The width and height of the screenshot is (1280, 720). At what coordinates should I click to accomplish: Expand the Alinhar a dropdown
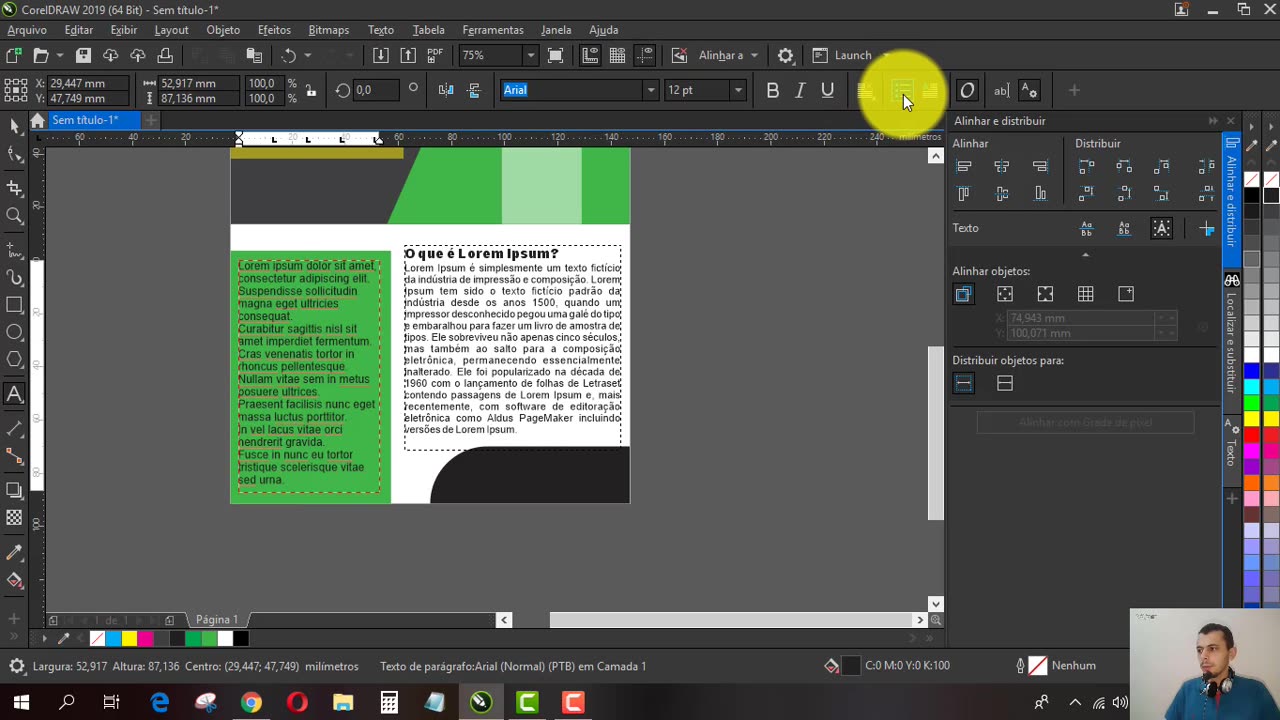(754, 56)
